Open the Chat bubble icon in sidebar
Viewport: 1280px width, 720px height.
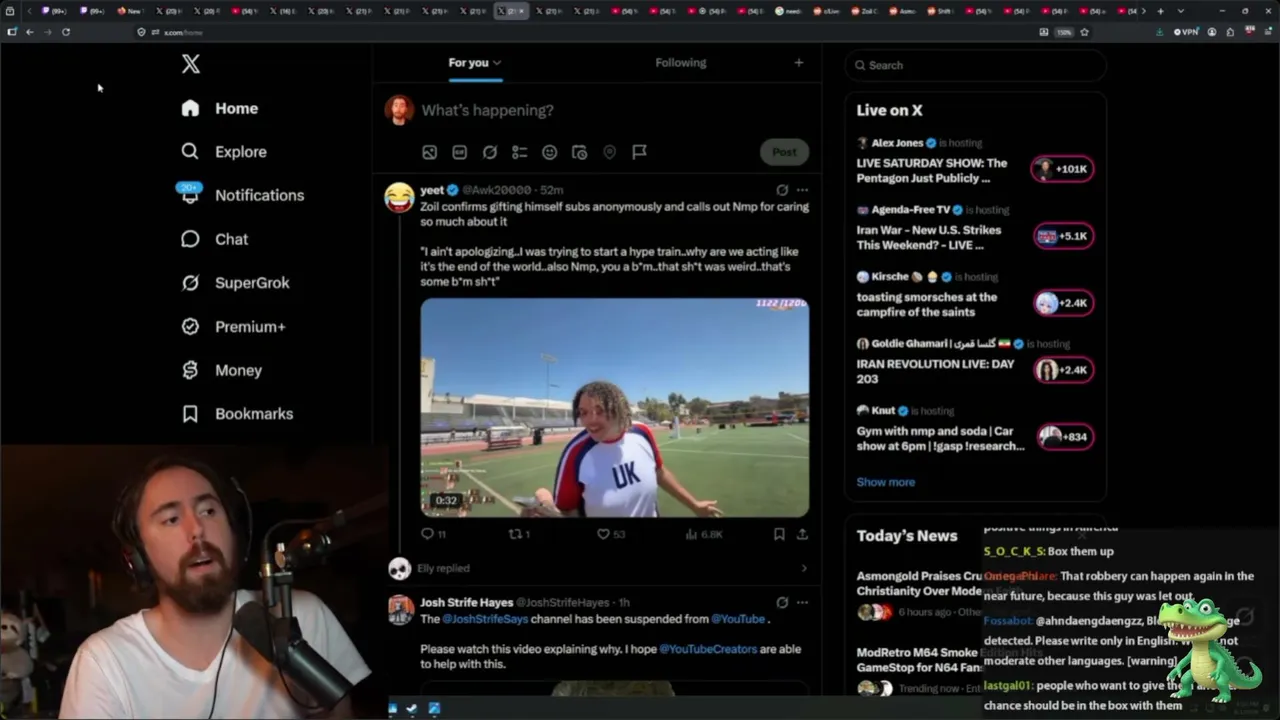(x=190, y=239)
